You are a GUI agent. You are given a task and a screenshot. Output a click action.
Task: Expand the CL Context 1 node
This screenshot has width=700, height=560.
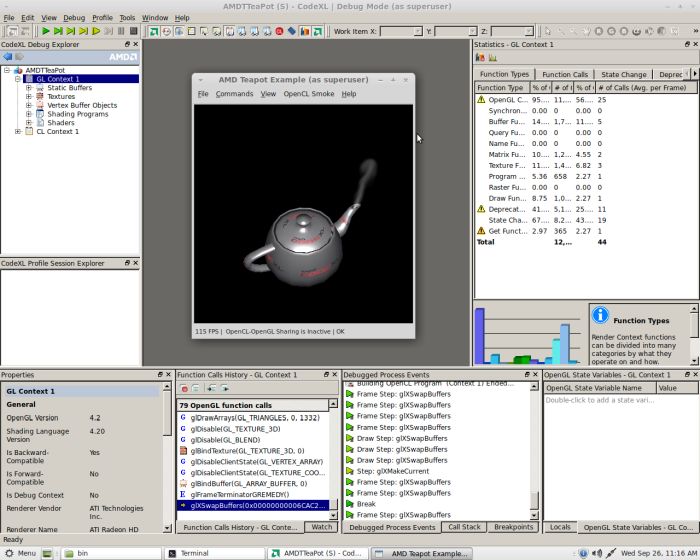[x=18, y=131]
